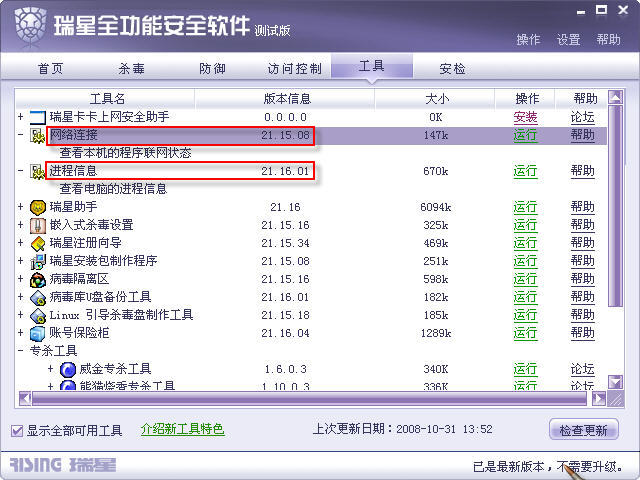Open the 设置 menu

click(569, 40)
